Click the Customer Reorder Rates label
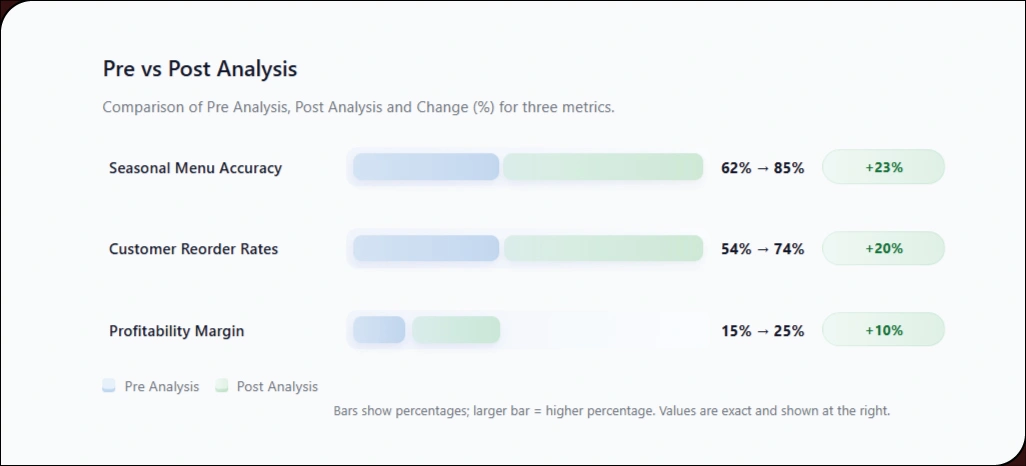The width and height of the screenshot is (1026, 466). (193, 249)
